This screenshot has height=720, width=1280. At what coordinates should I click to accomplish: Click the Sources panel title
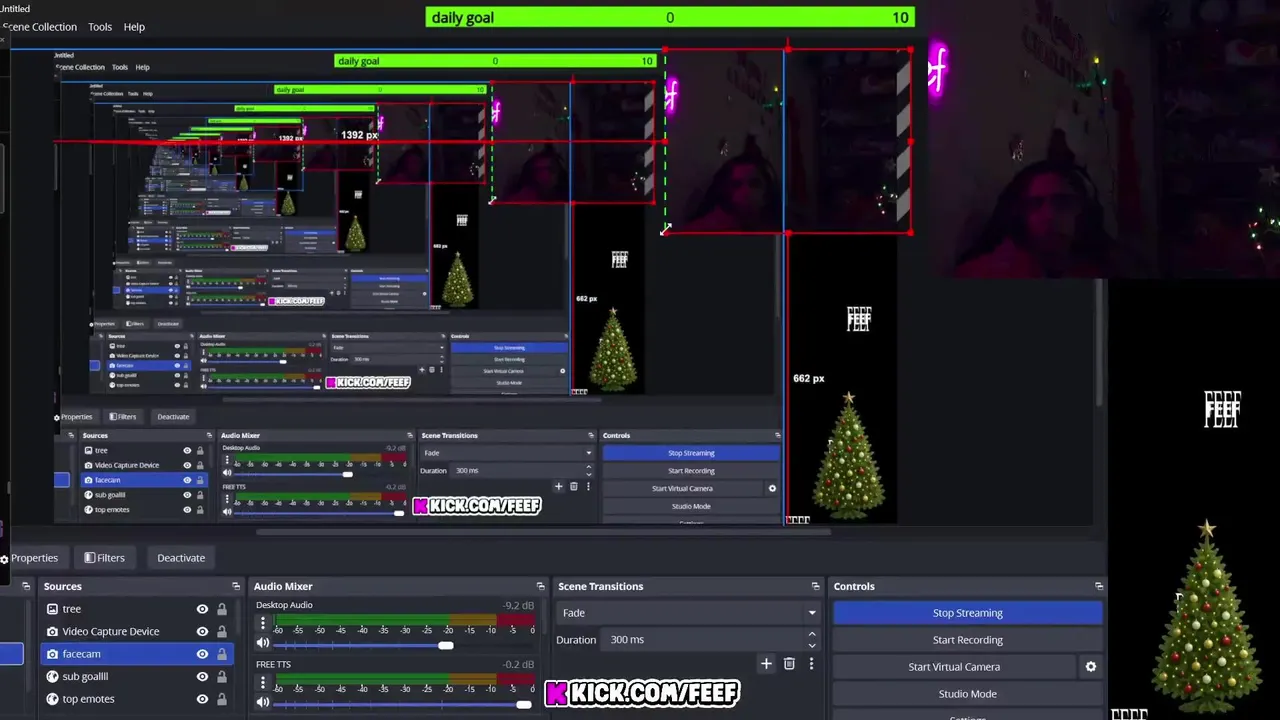(x=62, y=586)
